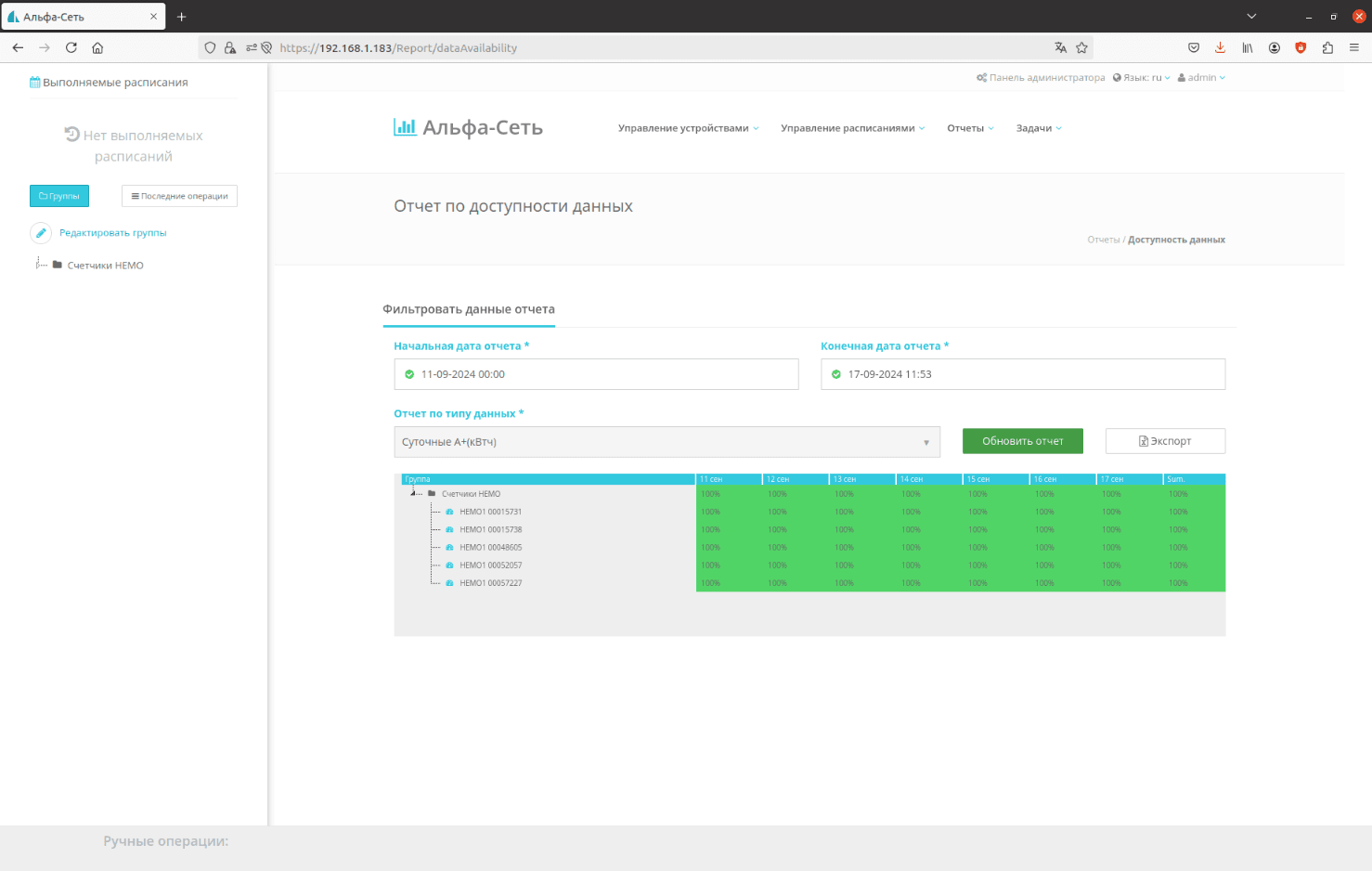Close the Альфа-Сеть browser tab
The height and width of the screenshot is (871, 1372).
(x=154, y=17)
